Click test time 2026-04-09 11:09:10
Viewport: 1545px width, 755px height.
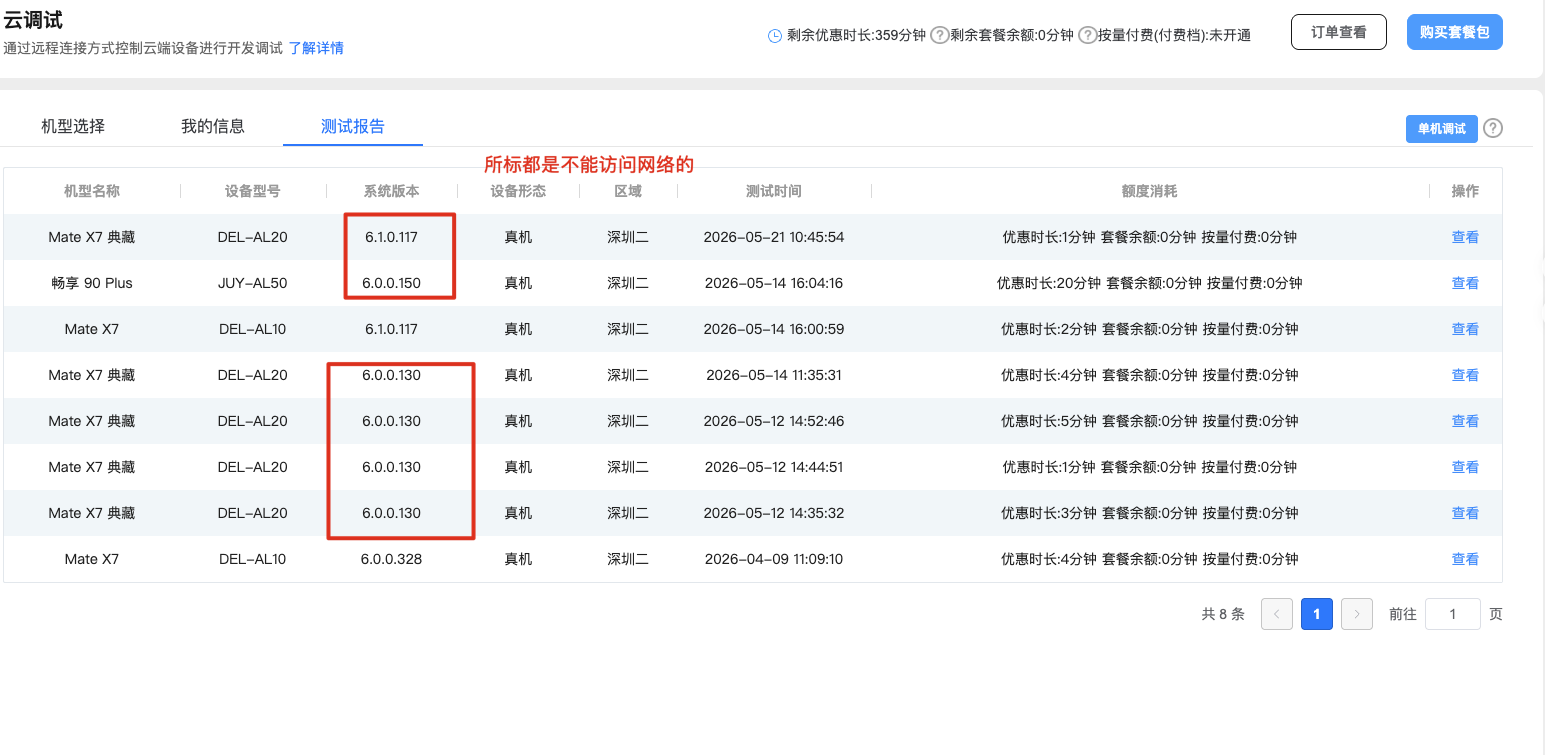pyautogui.click(x=774, y=559)
